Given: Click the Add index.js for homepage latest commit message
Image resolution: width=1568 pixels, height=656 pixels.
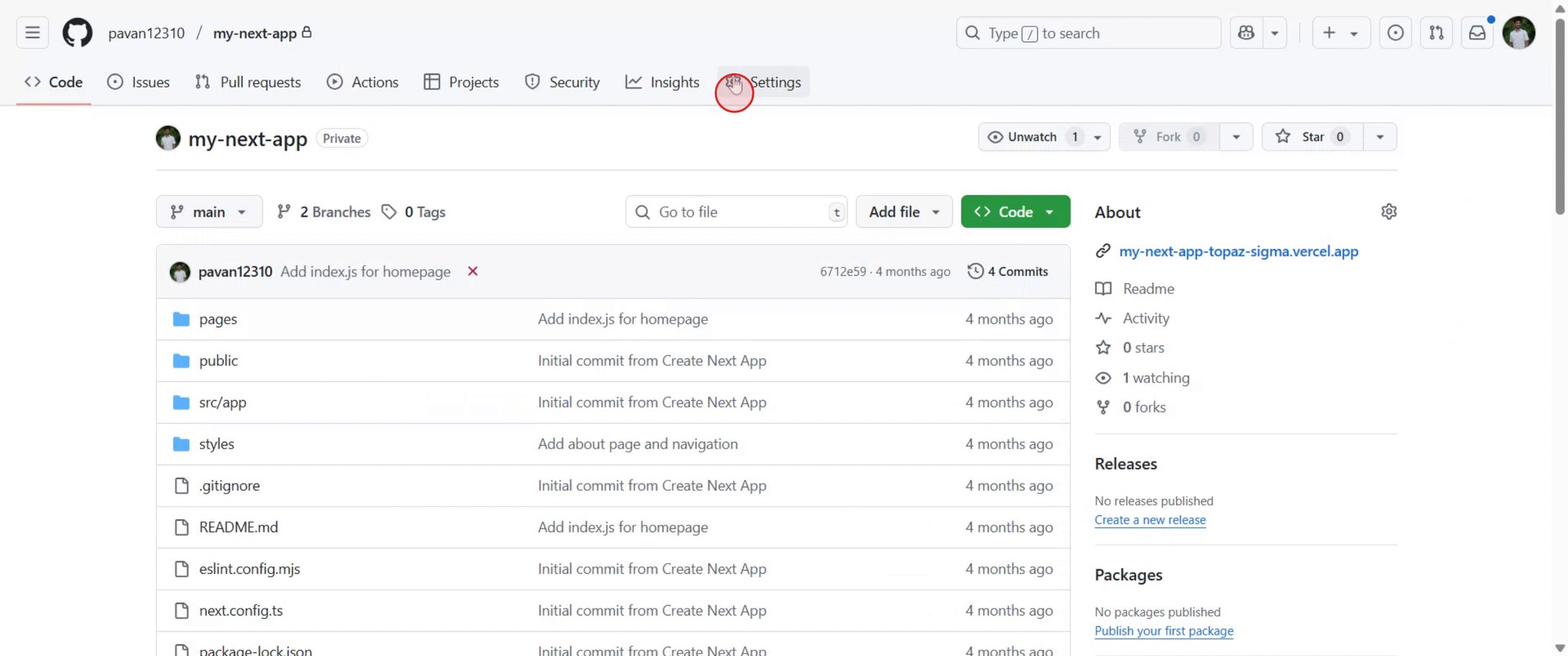Looking at the screenshot, I should 365,272.
